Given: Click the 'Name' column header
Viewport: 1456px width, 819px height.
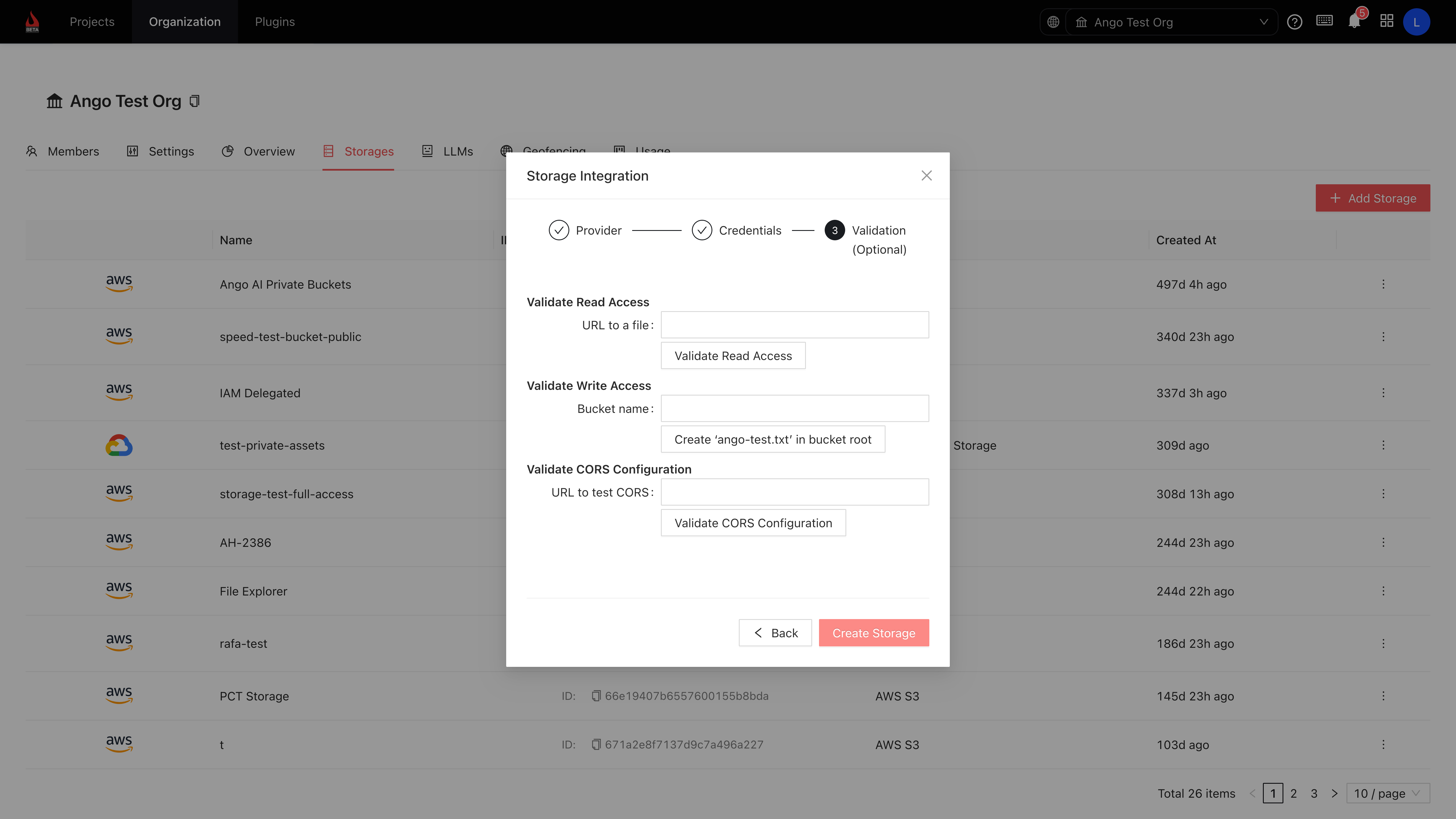Looking at the screenshot, I should [x=236, y=240].
